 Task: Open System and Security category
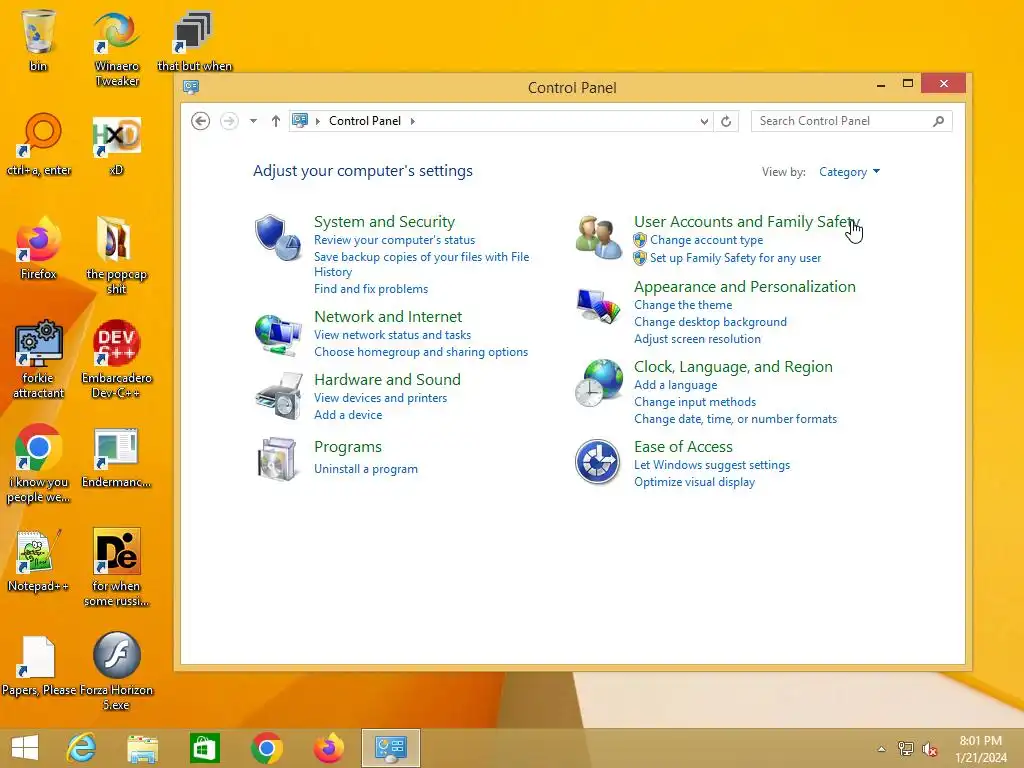384,221
